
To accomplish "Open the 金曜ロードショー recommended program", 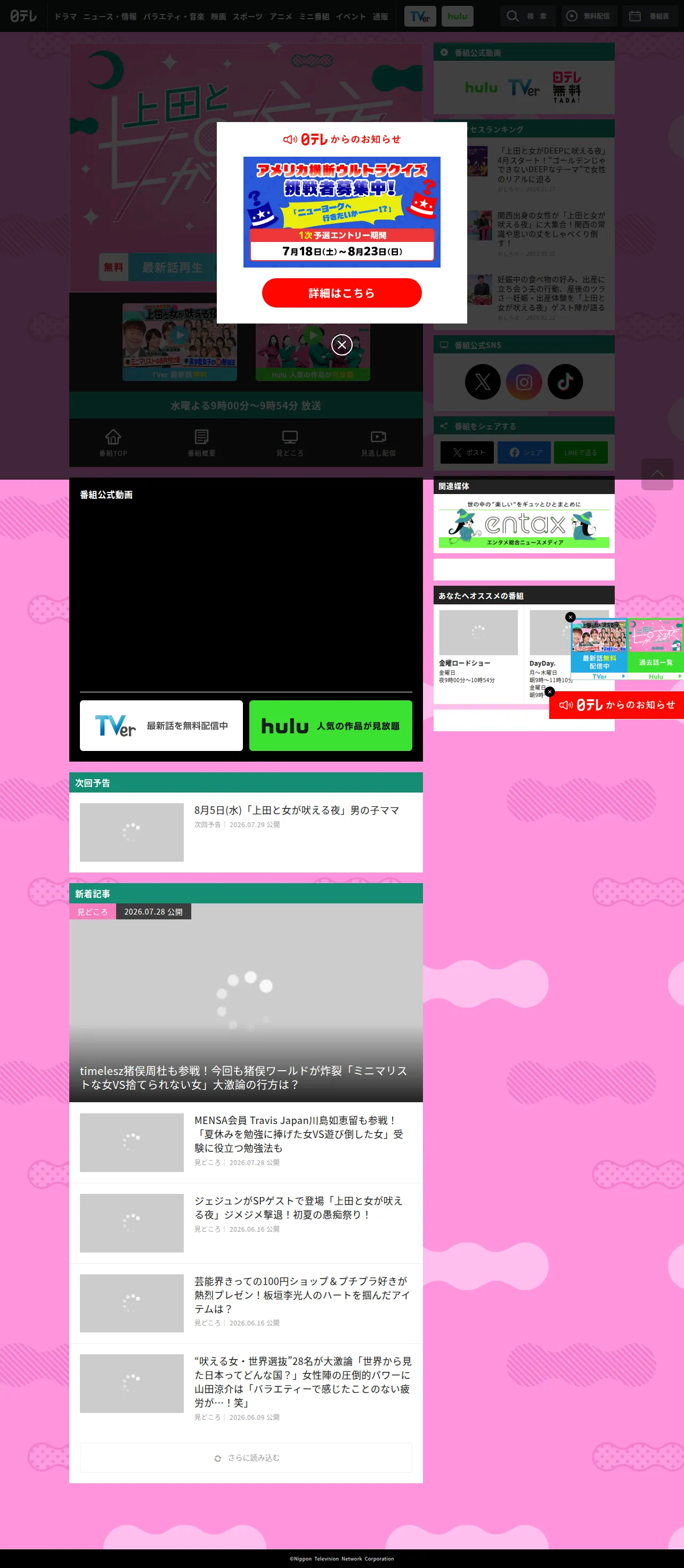I will click(x=478, y=648).
